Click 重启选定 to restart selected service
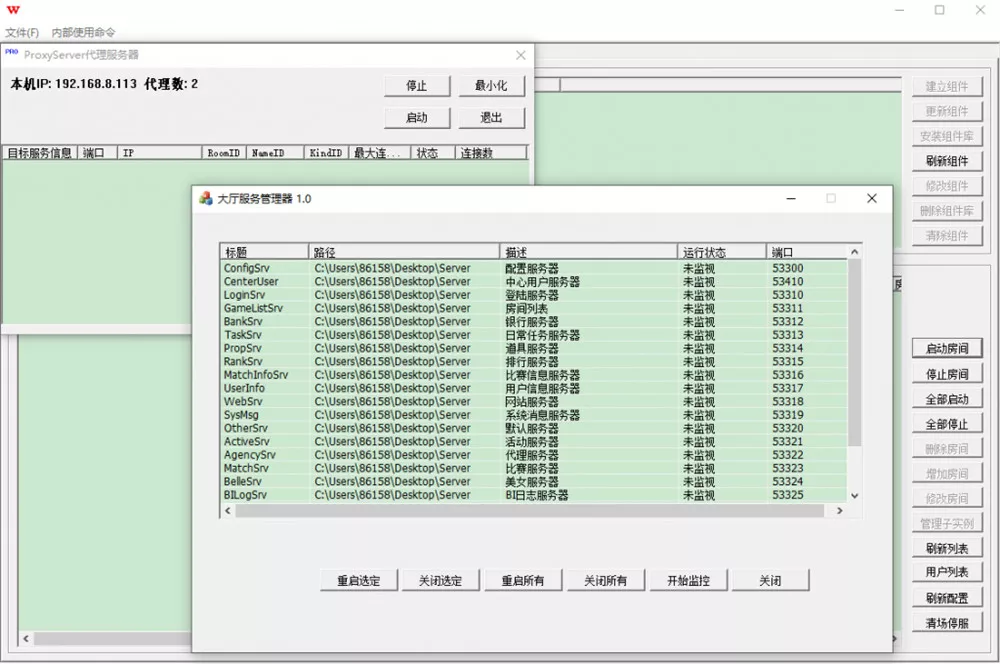The height and width of the screenshot is (664, 1000). [x=357, y=580]
